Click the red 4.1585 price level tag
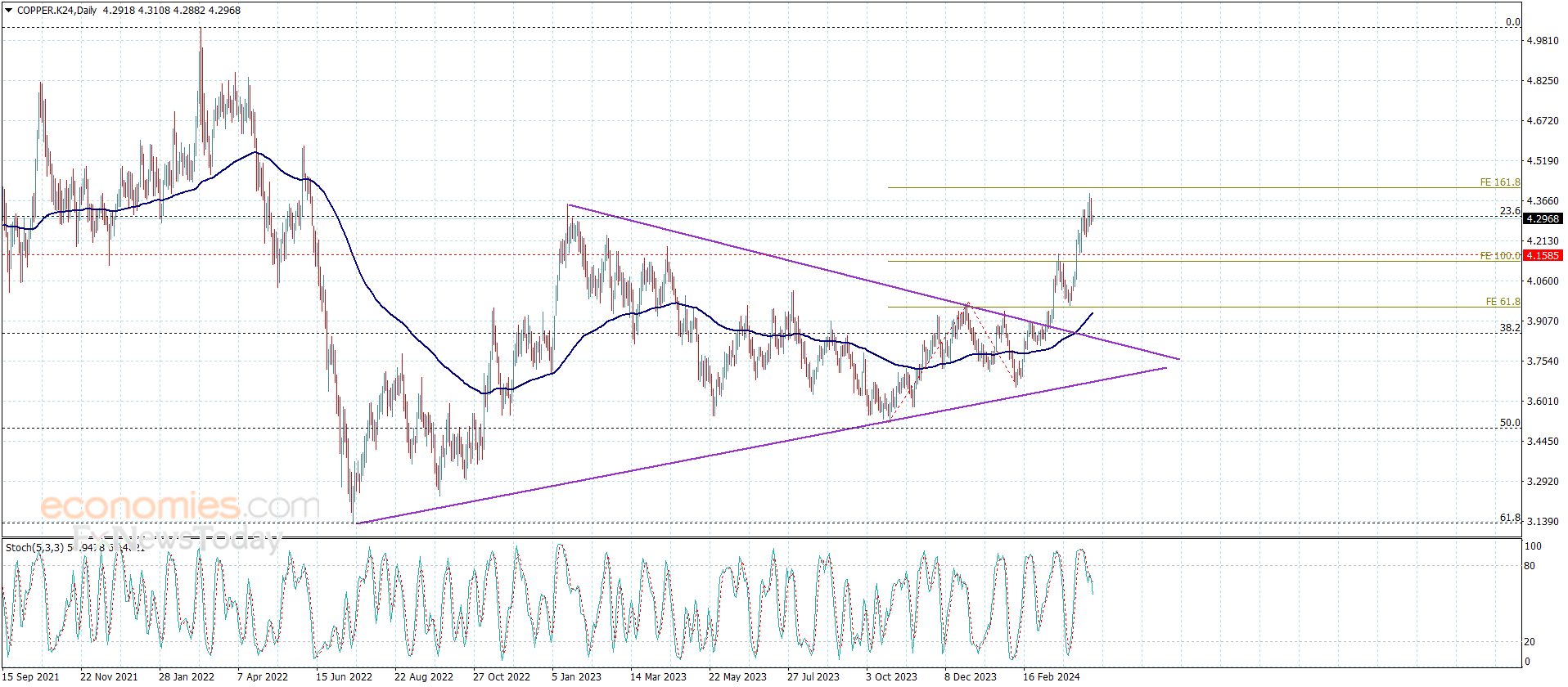This screenshot has width=1568, height=687. pos(1543,255)
